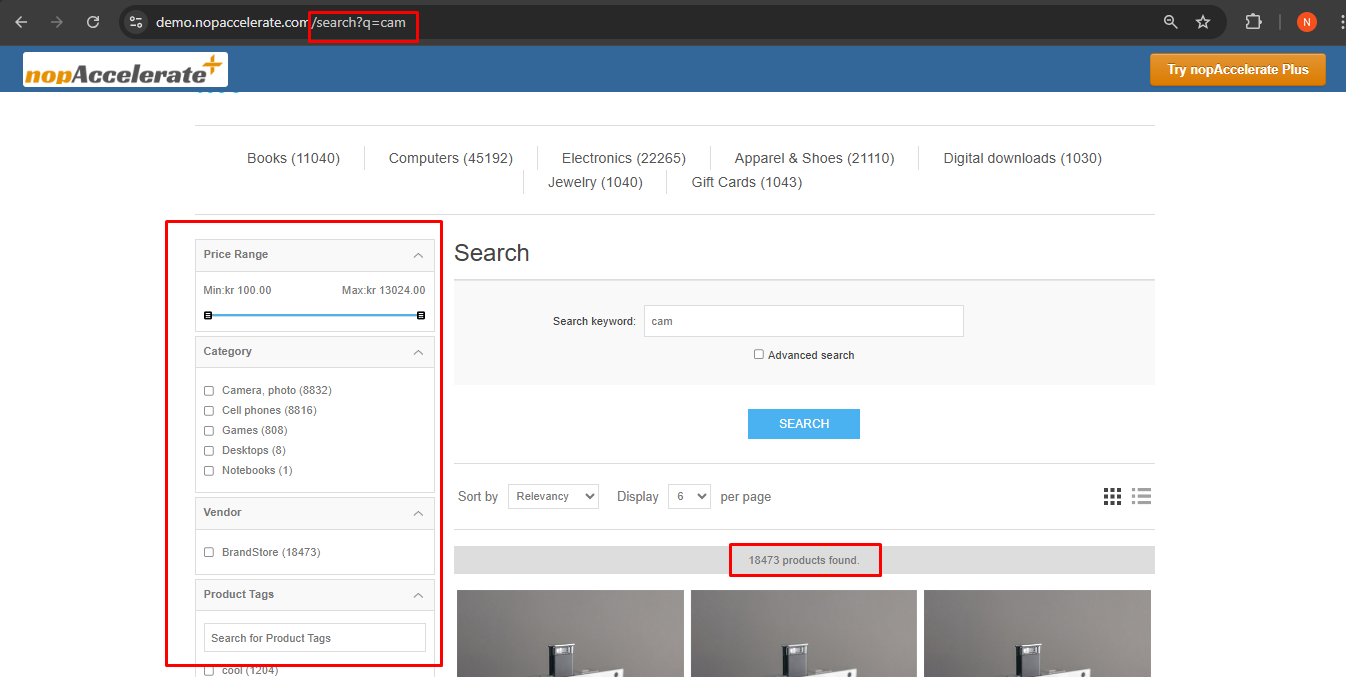Check the Camera, photo category filter
Image resolution: width=1346 pixels, height=677 pixels.
pyautogui.click(x=209, y=391)
